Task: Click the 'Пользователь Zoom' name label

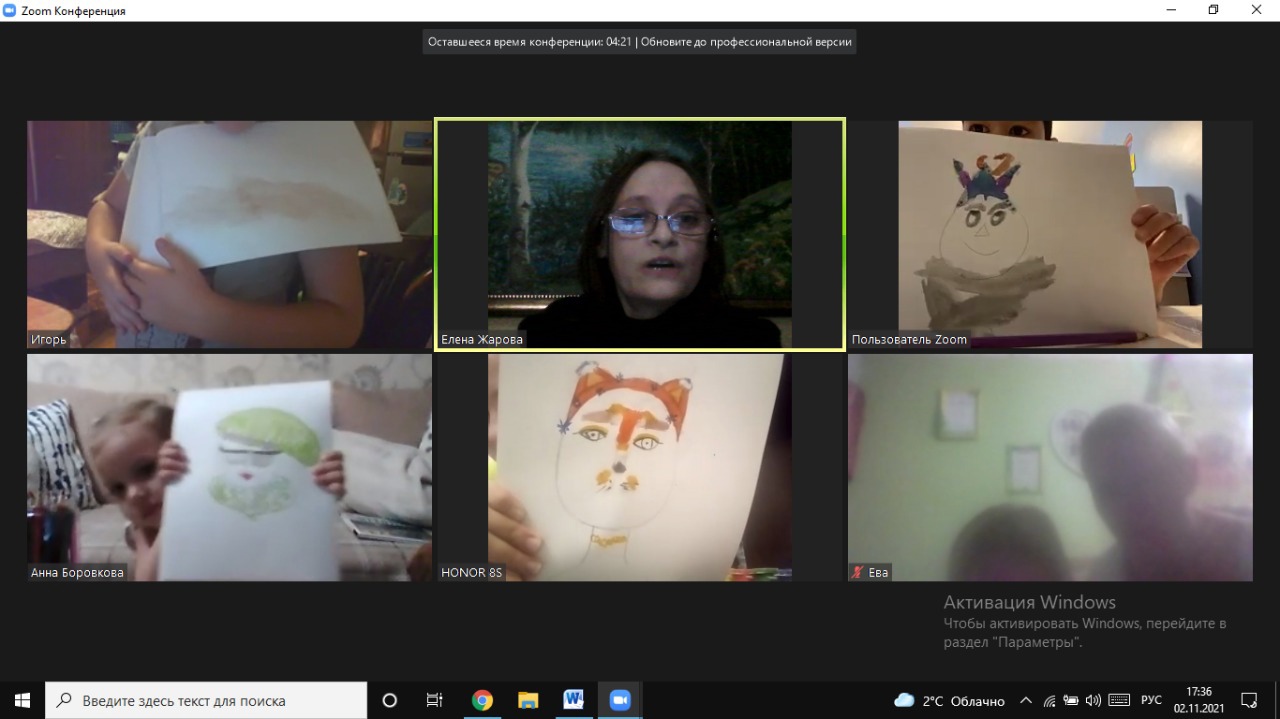Action: point(909,340)
